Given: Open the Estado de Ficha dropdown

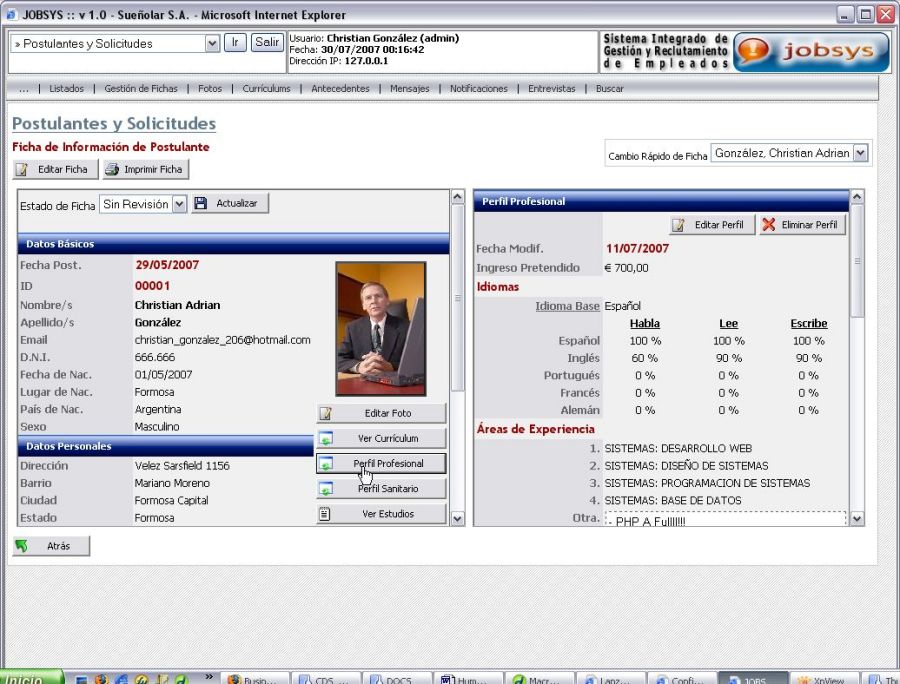Looking at the screenshot, I should coord(179,204).
